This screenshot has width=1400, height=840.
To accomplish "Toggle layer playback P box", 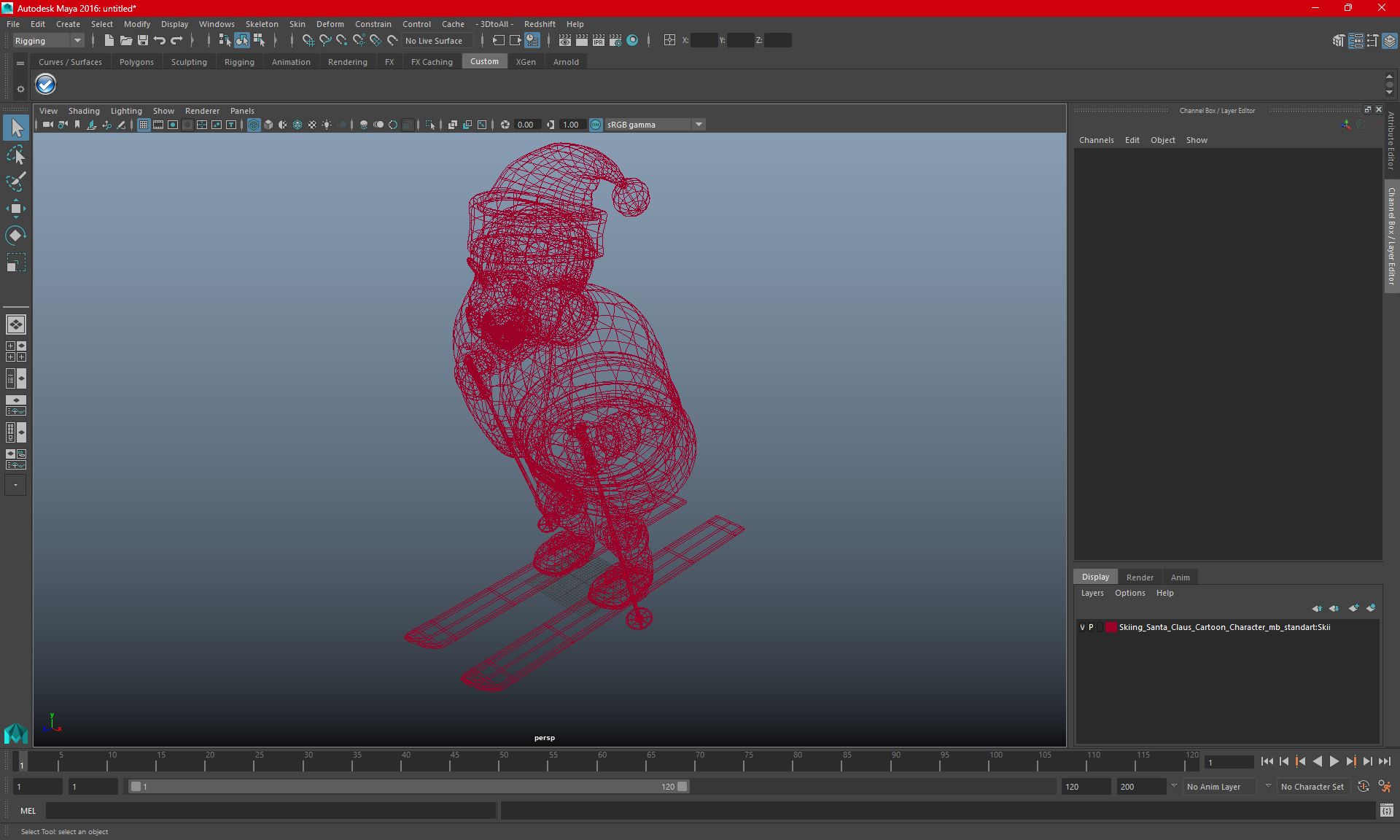I will pyautogui.click(x=1091, y=627).
